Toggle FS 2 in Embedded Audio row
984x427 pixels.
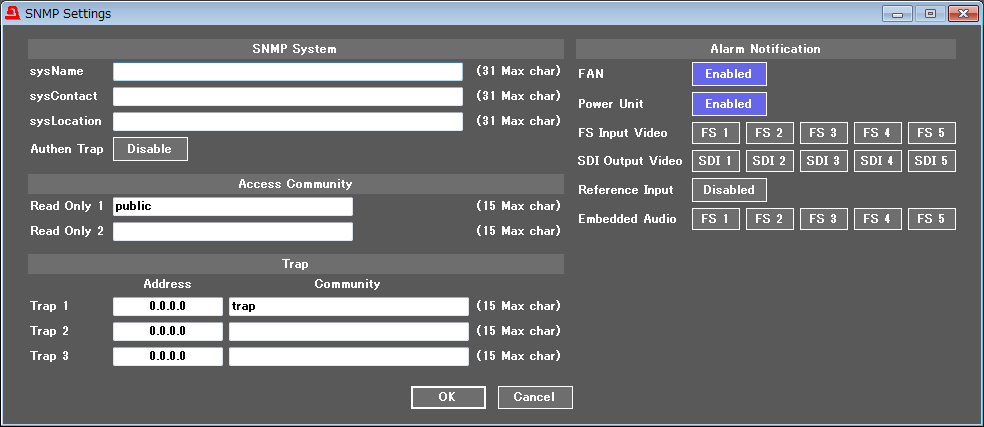coord(770,219)
